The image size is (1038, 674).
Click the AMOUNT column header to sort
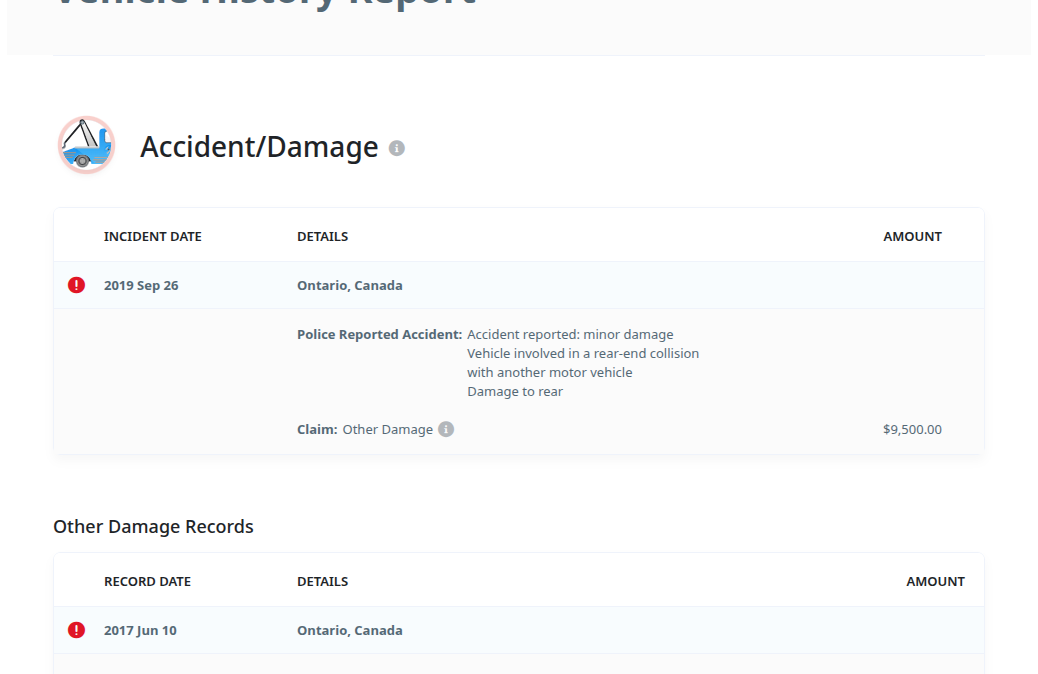click(x=912, y=236)
